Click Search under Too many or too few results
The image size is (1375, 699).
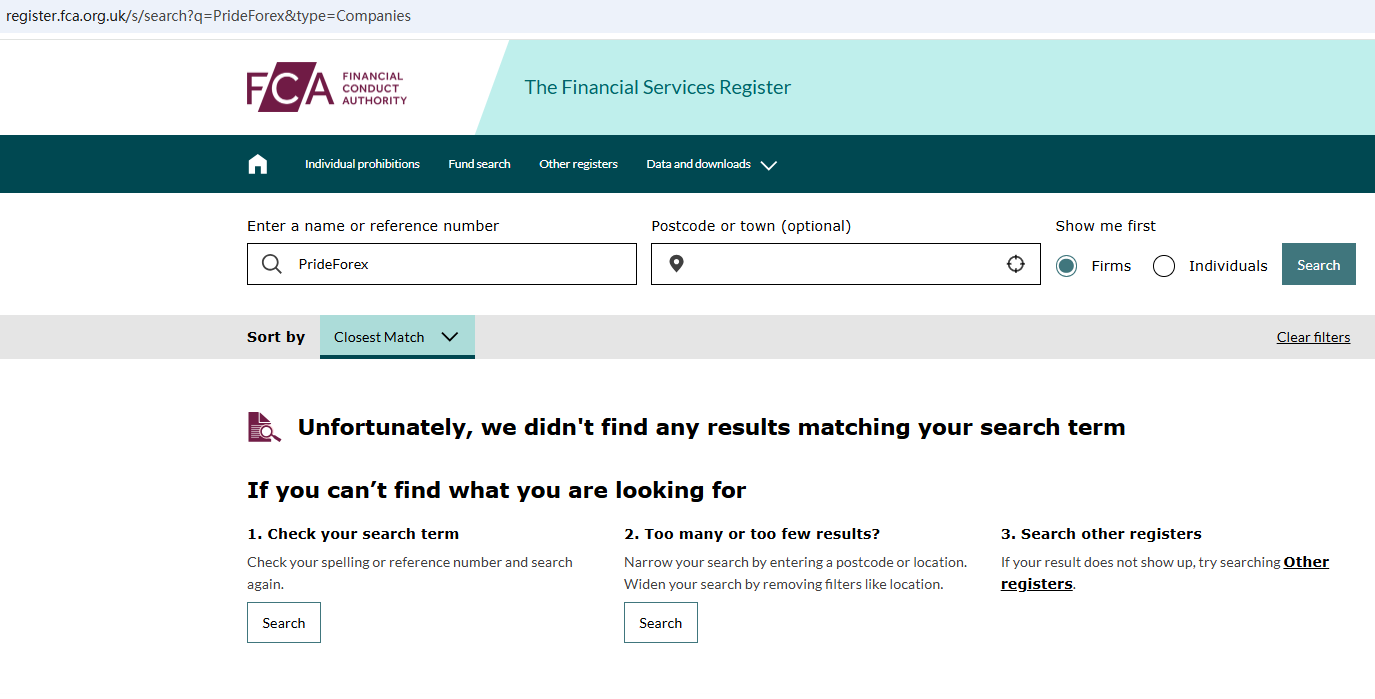[x=661, y=623]
